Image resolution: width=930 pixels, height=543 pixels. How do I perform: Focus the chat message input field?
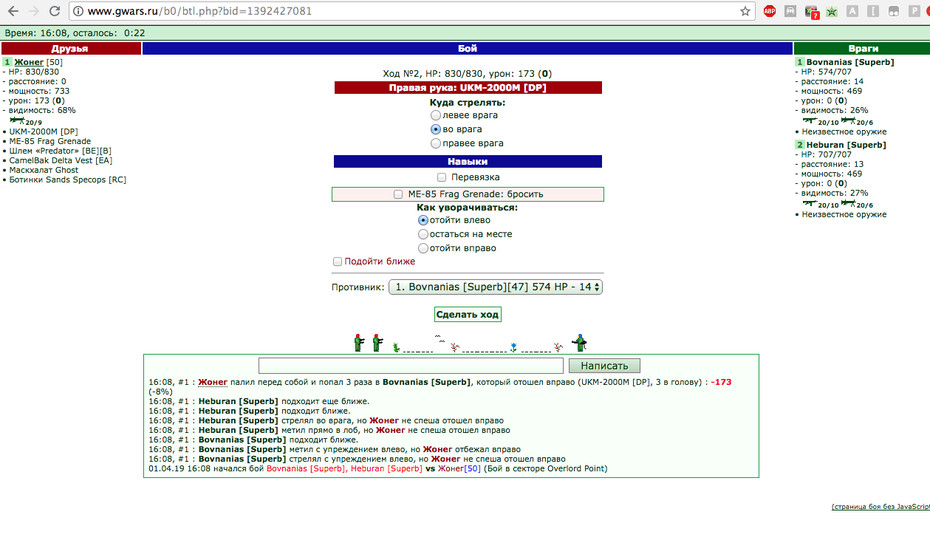411,366
